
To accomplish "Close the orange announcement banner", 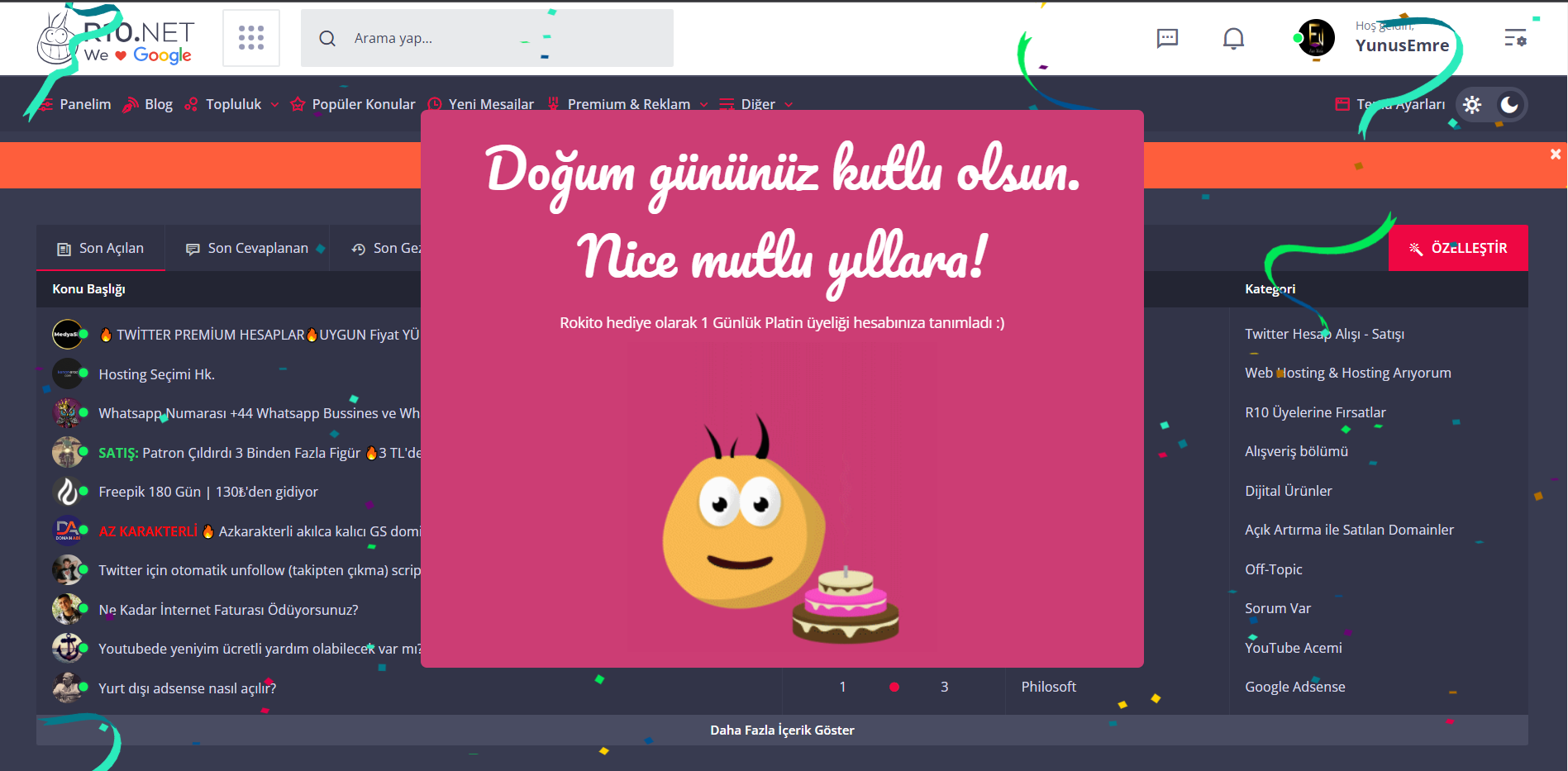I will 1556,155.
